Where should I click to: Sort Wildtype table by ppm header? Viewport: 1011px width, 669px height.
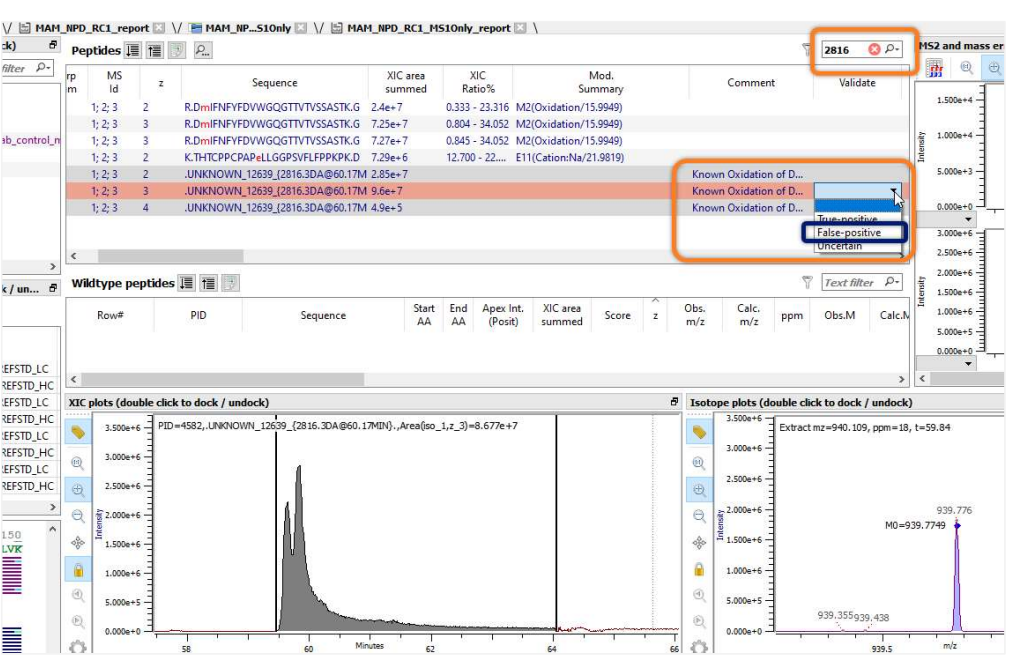pos(792,315)
